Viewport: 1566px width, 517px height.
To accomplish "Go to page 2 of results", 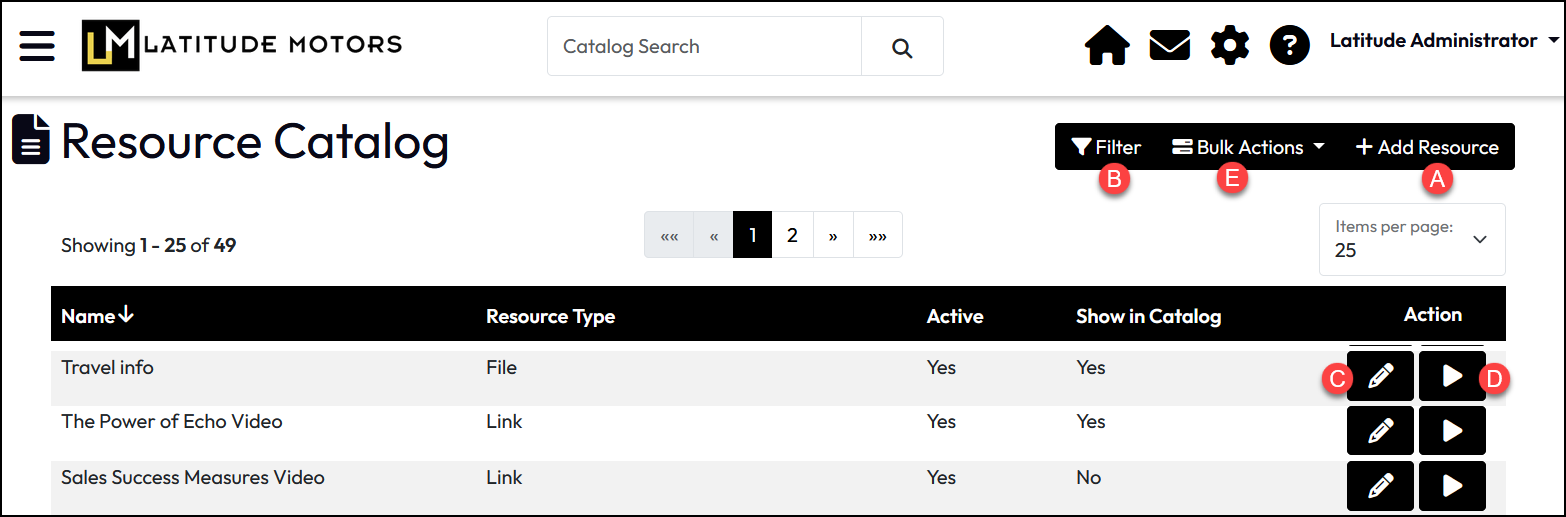I will (x=792, y=235).
